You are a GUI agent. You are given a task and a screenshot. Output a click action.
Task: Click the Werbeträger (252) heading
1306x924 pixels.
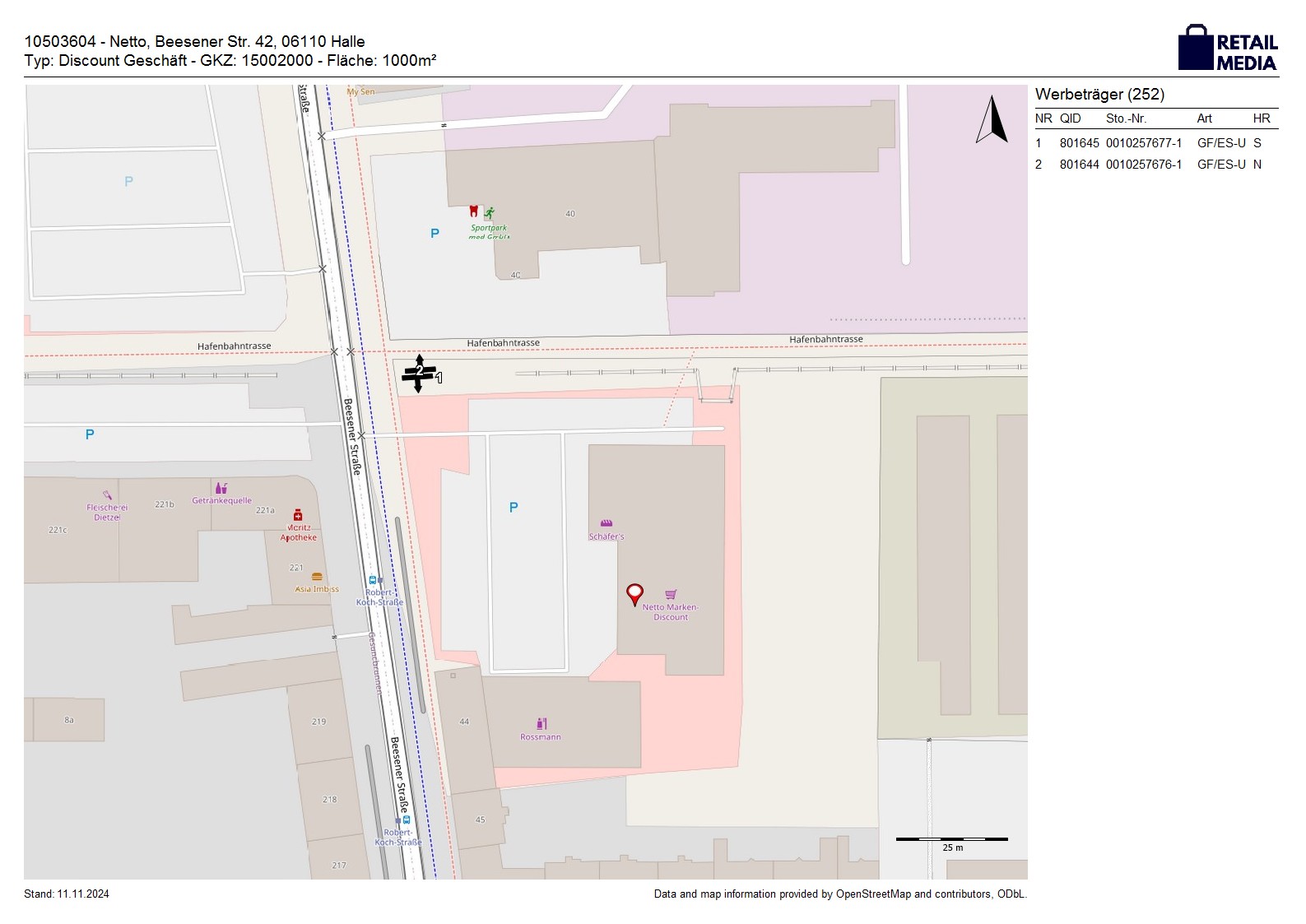click(x=1099, y=95)
